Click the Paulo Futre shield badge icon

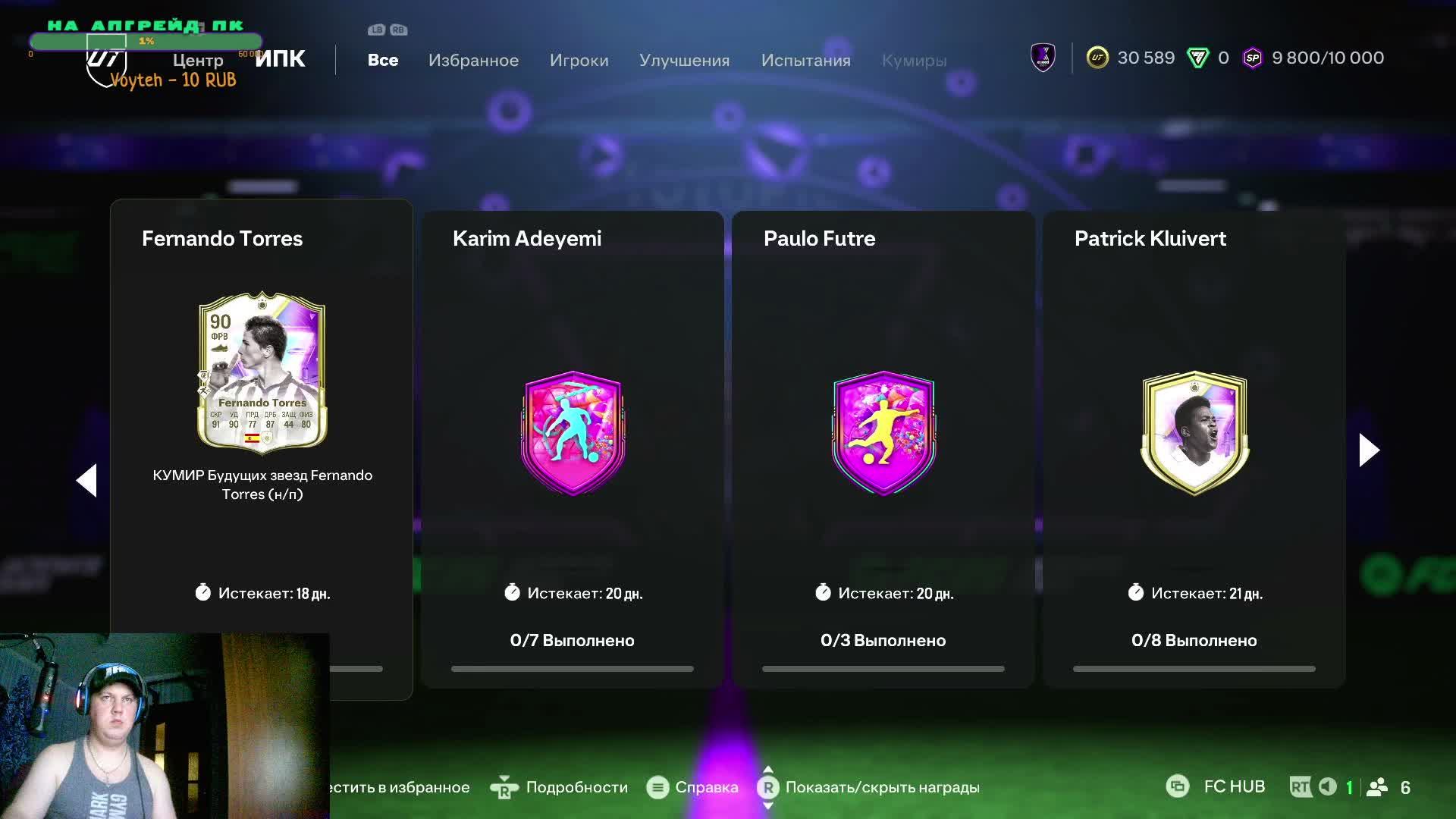[x=883, y=433]
